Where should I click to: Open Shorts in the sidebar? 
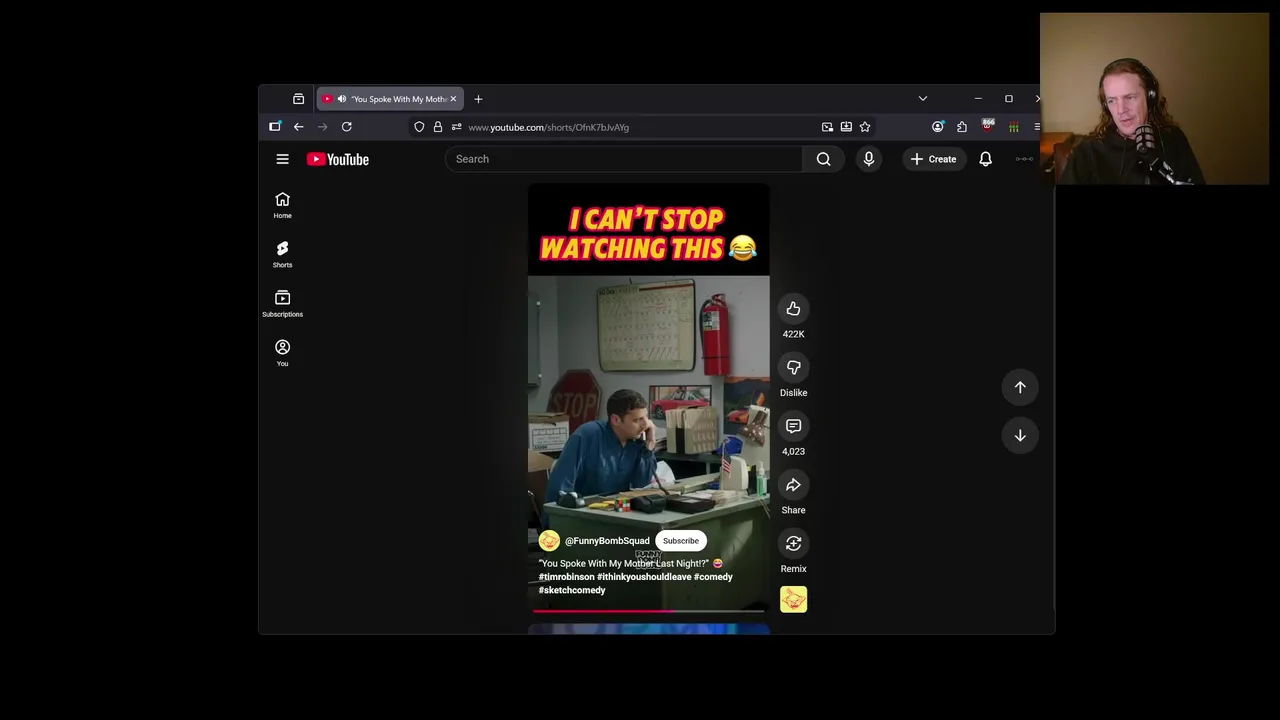(x=283, y=254)
